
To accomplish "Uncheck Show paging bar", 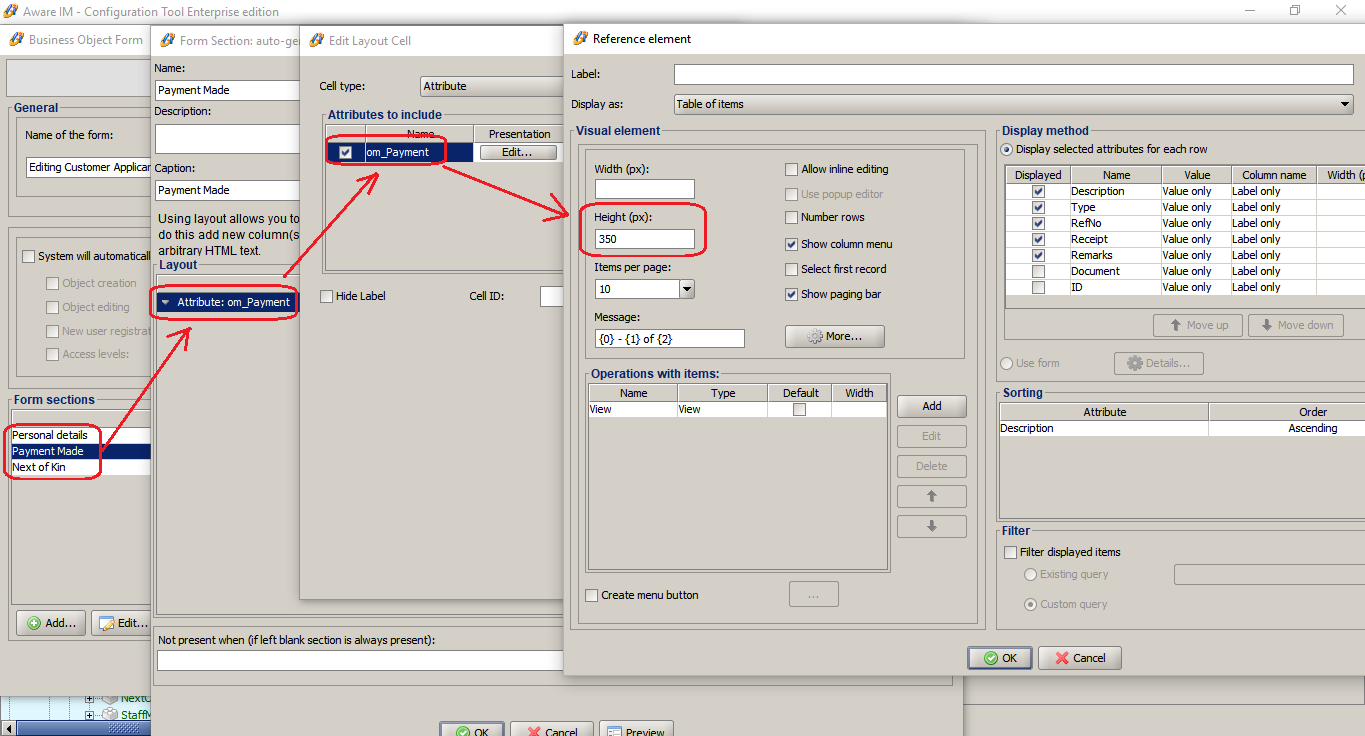I will [792, 294].
